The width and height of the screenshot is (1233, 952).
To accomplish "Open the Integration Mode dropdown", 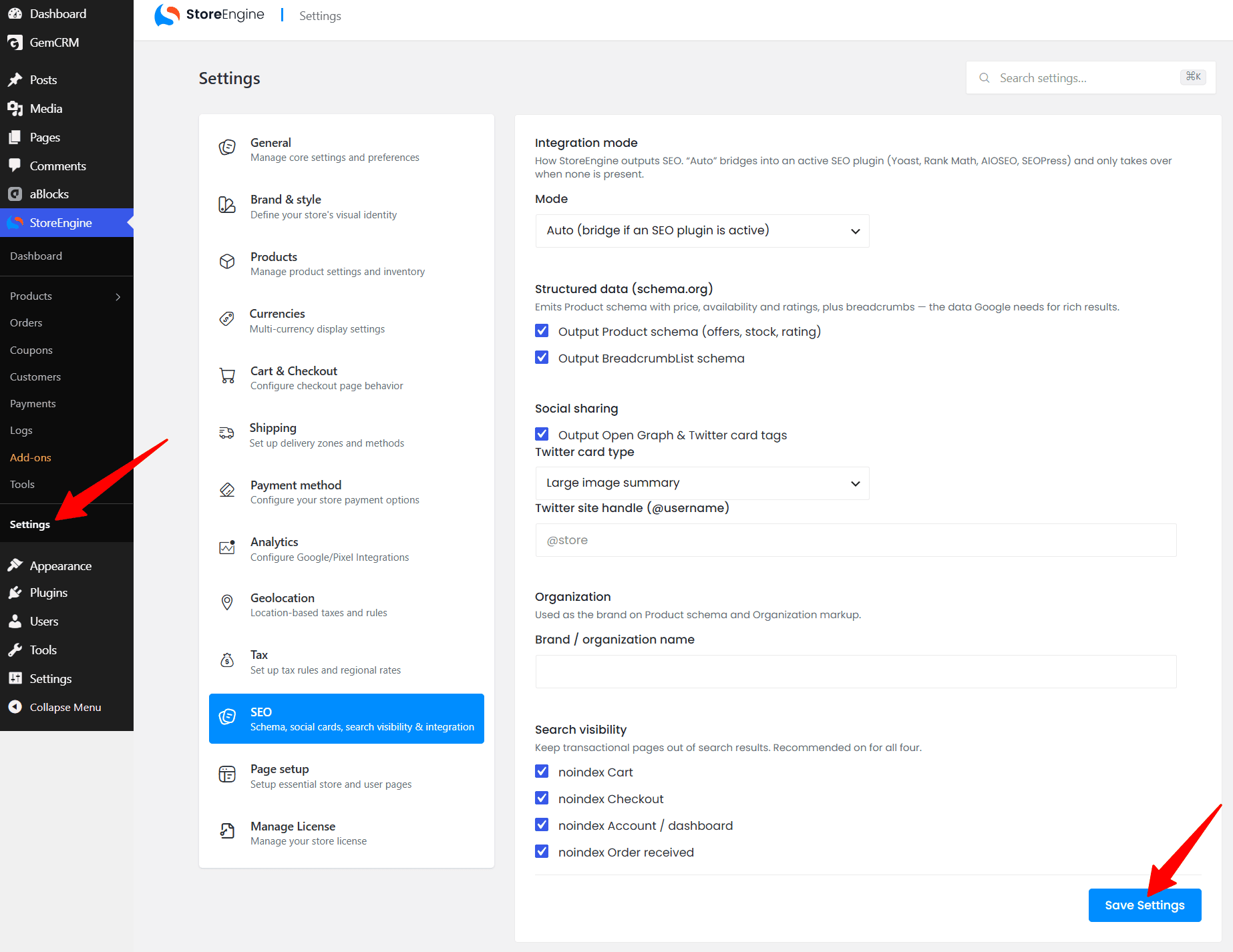I will (702, 231).
